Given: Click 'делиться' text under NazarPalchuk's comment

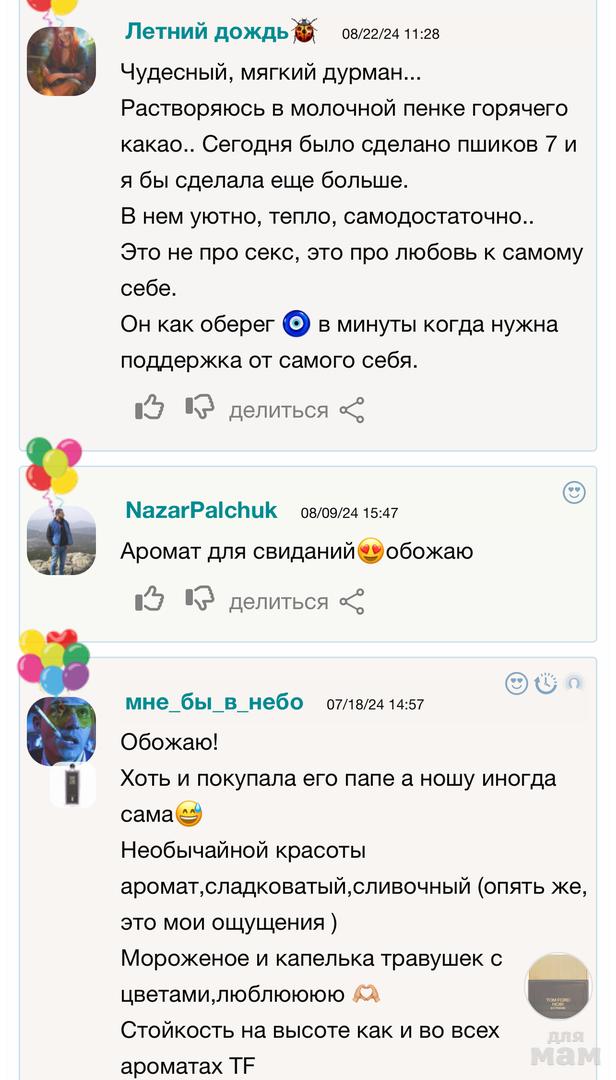Looking at the screenshot, I should [x=278, y=601].
